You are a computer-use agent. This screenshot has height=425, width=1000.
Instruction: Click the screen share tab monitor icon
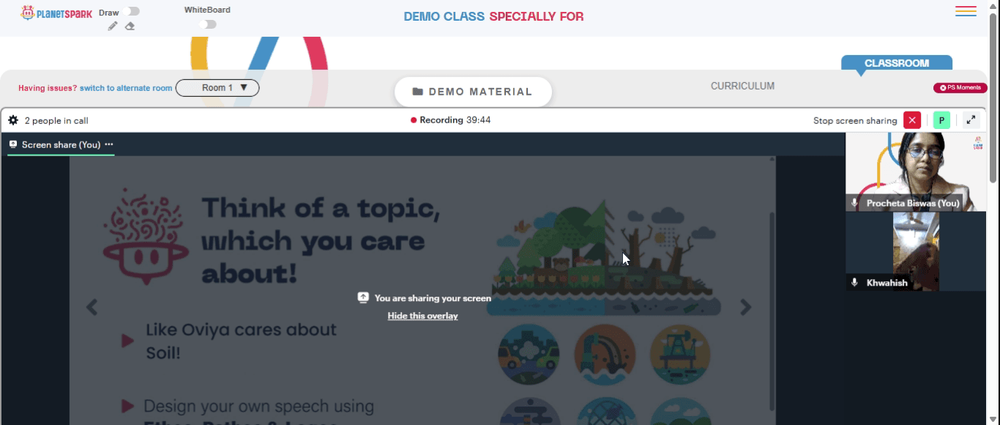coord(13,144)
